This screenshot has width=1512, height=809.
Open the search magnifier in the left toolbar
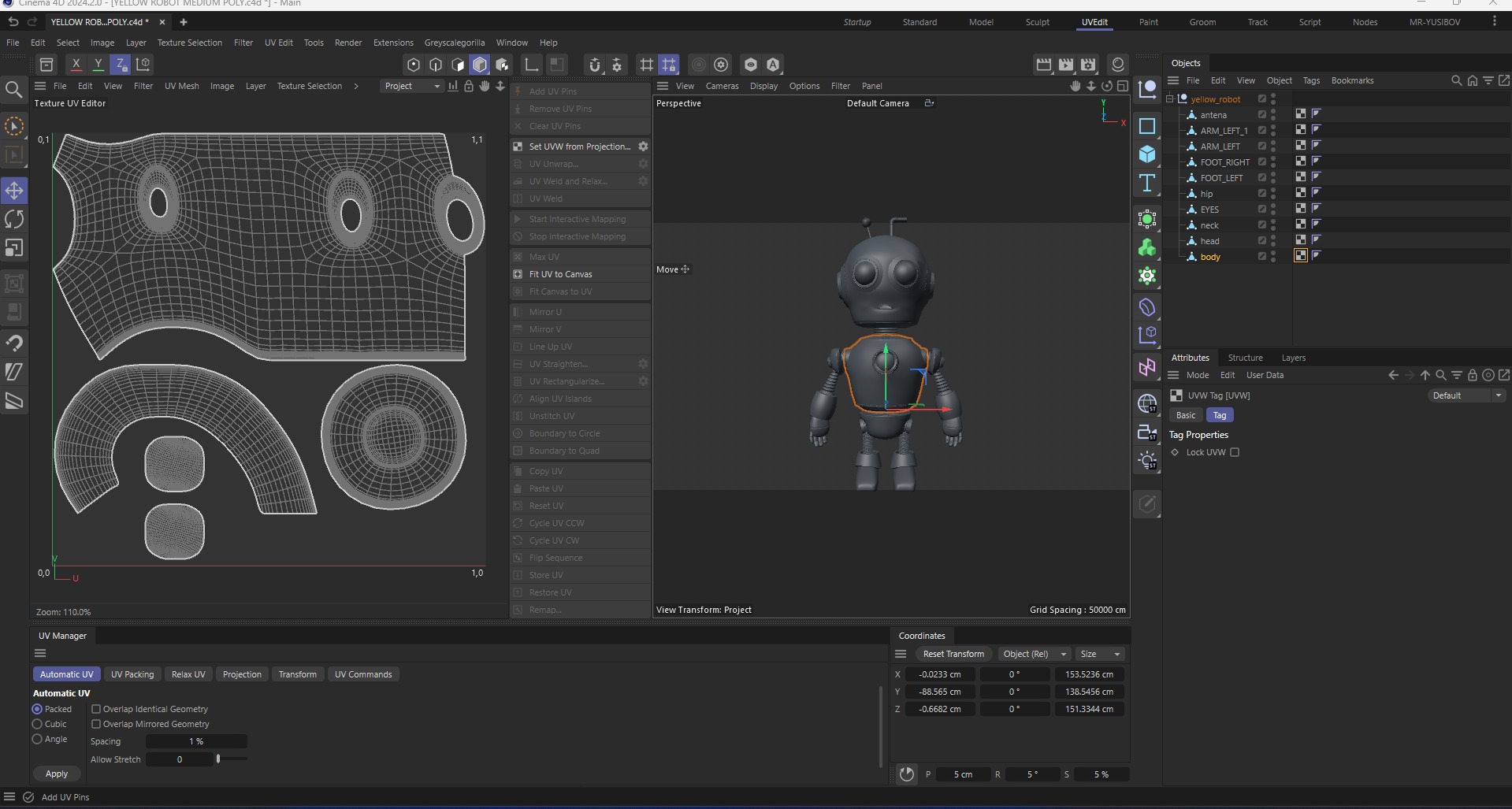[x=13, y=90]
